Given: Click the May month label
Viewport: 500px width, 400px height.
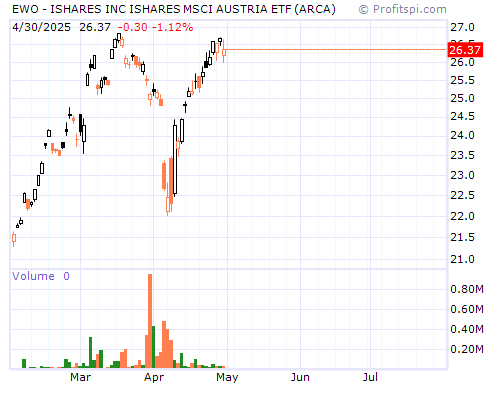Looking at the screenshot, I should pyautogui.click(x=227, y=378).
